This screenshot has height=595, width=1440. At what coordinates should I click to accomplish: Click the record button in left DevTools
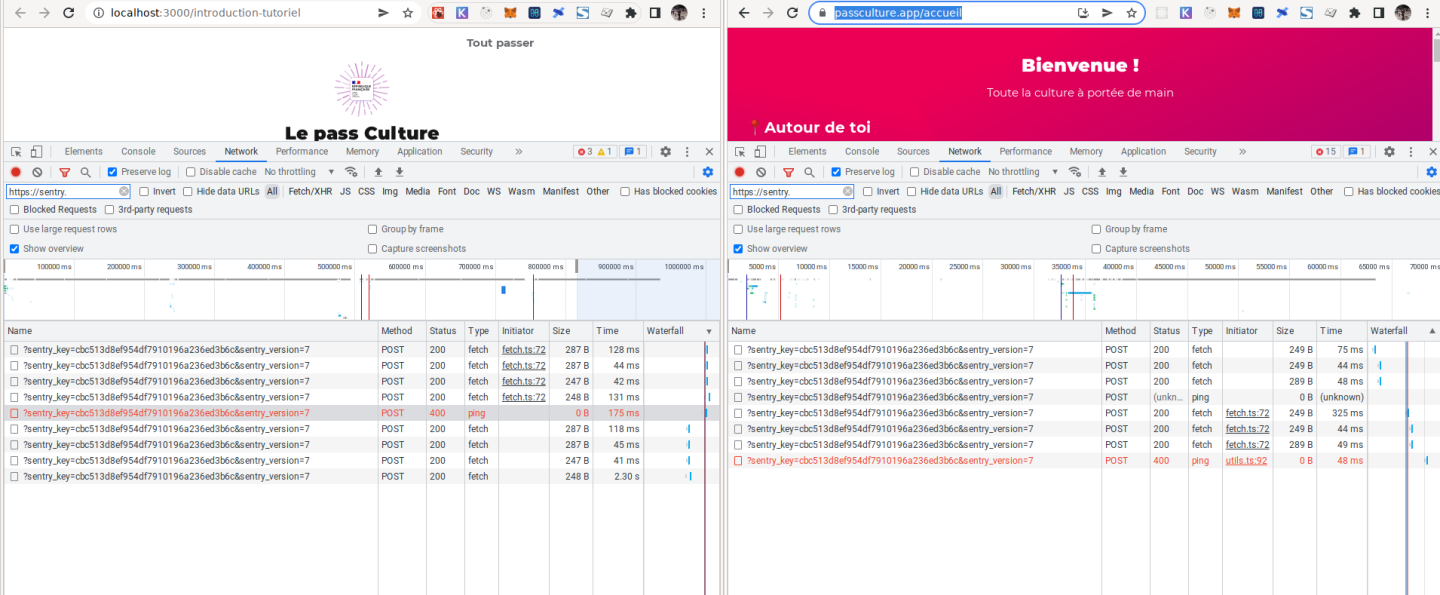[15, 172]
